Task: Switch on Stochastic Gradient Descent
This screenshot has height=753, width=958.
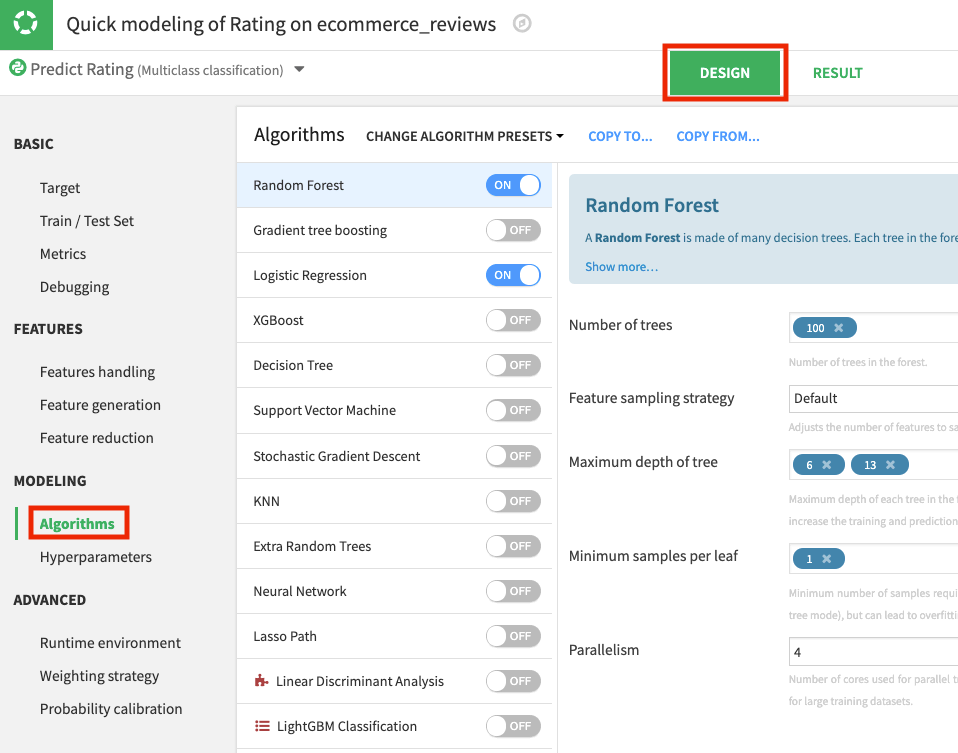Action: click(513, 456)
